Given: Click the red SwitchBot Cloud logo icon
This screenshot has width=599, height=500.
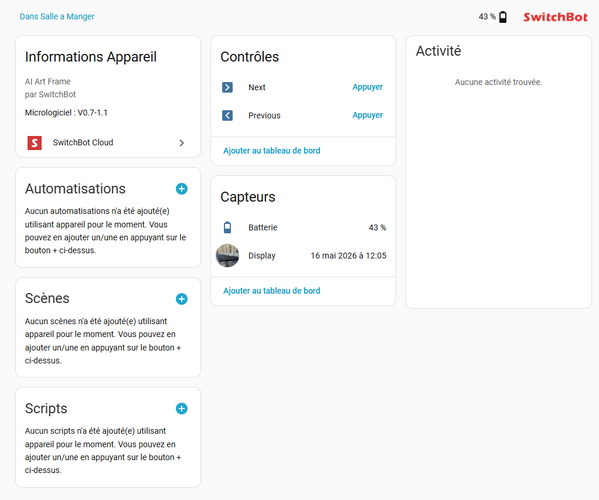Looking at the screenshot, I should pyautogui.click(x=34, y=143).
